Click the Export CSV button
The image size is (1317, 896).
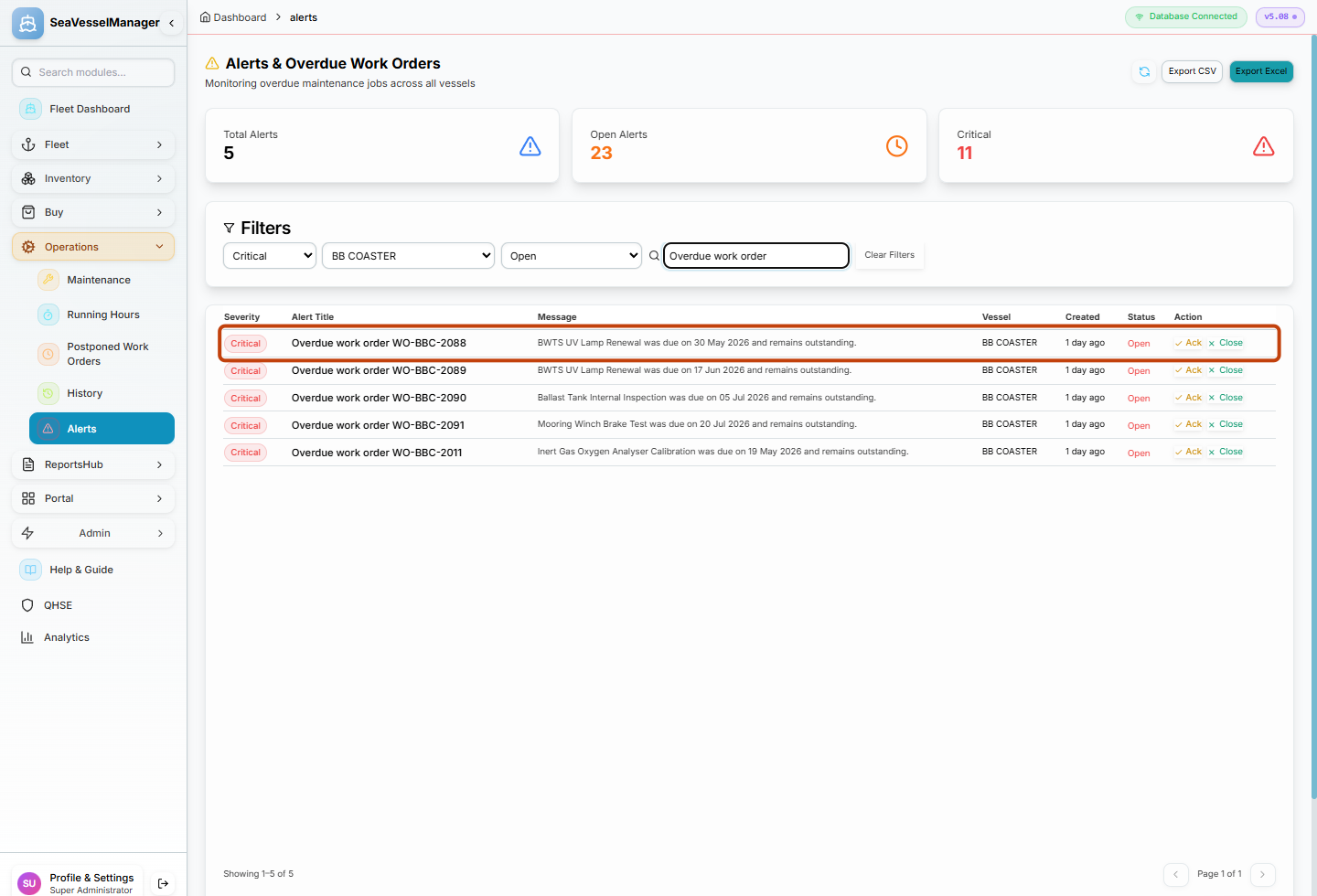(1192, 71)
